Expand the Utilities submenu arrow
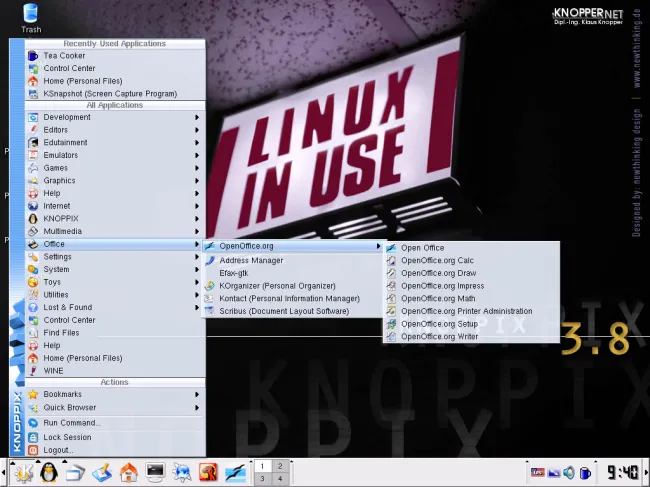This screenshot has height=487, width=650. coord(197,295)
